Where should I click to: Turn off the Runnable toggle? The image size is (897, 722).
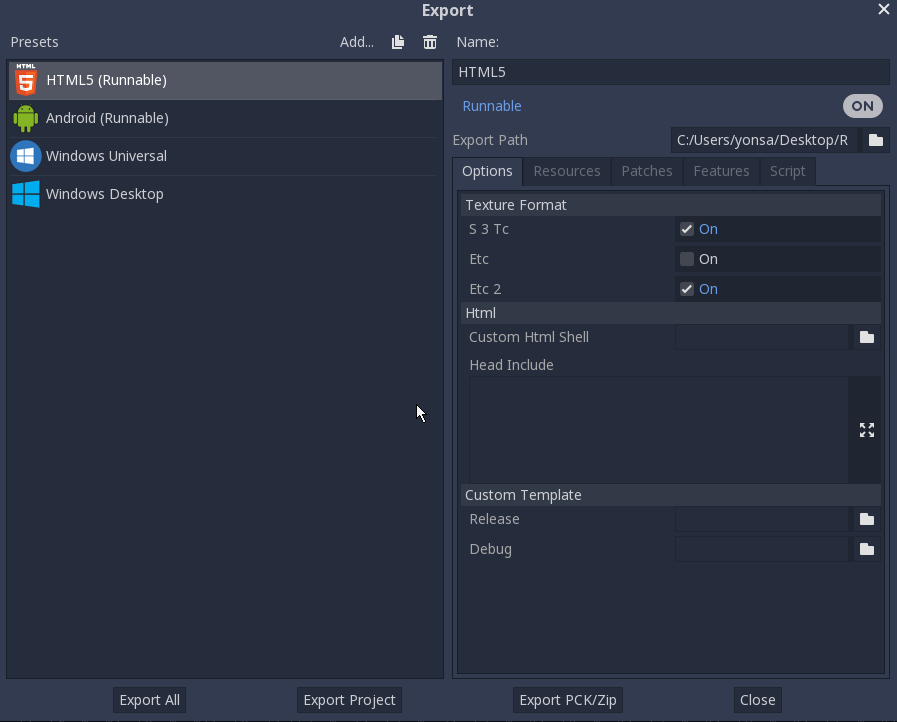[862, 106]
